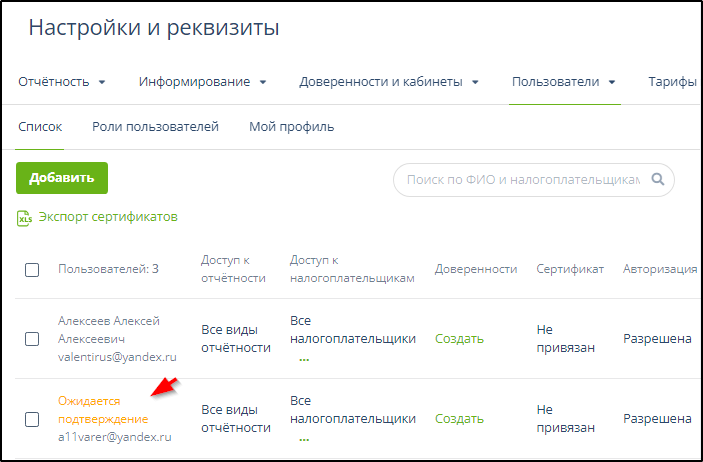
Task: Open the Мой профиль tab
Action: 291,127
